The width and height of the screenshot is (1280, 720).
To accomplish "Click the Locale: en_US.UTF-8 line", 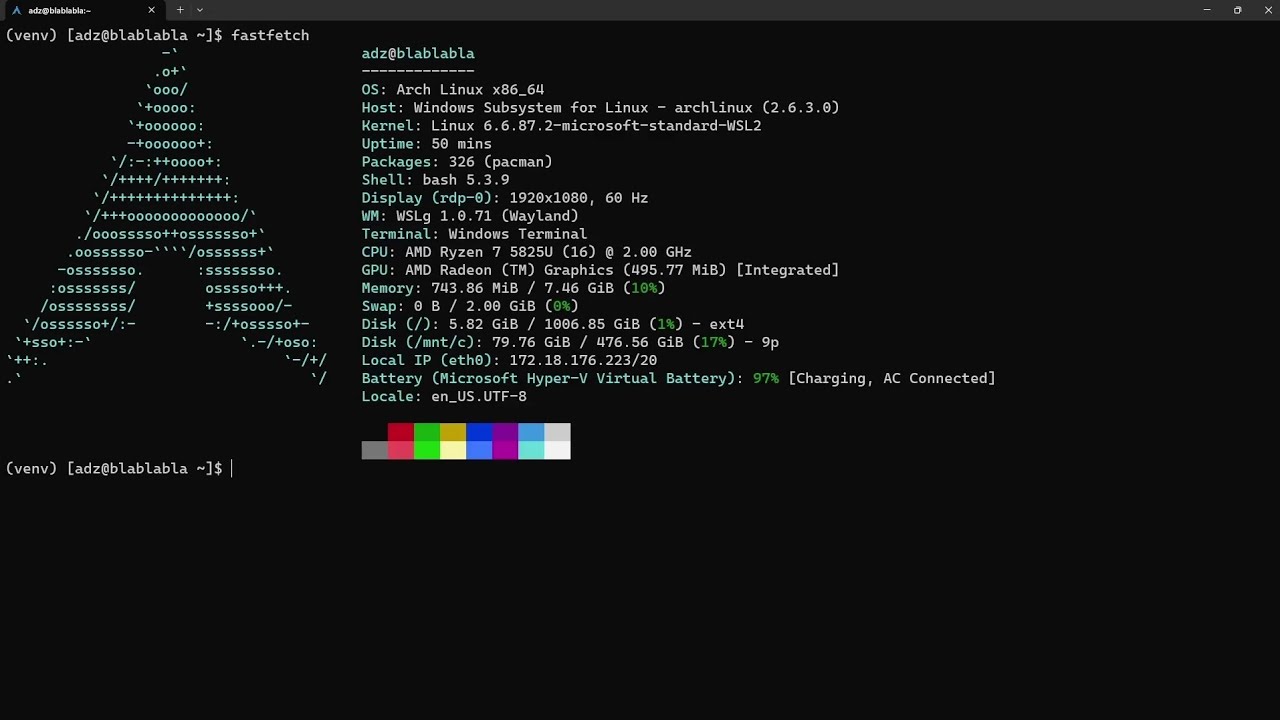I will click(444, 395).
